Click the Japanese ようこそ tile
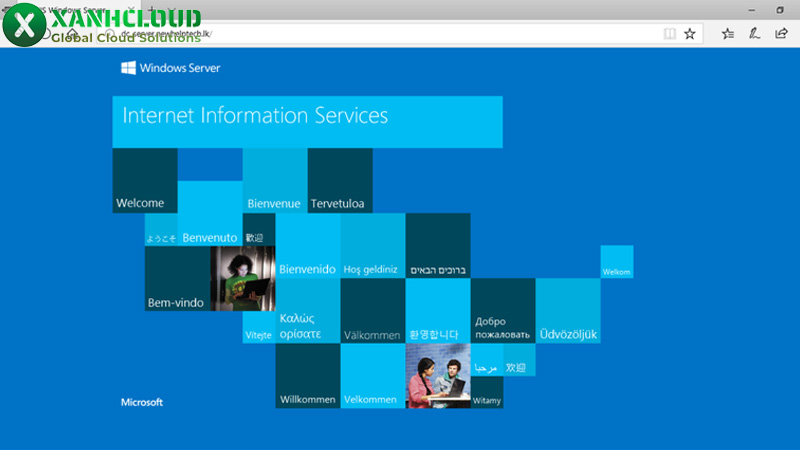Viewport: 800px width, 450px height. tap(161, 230)
